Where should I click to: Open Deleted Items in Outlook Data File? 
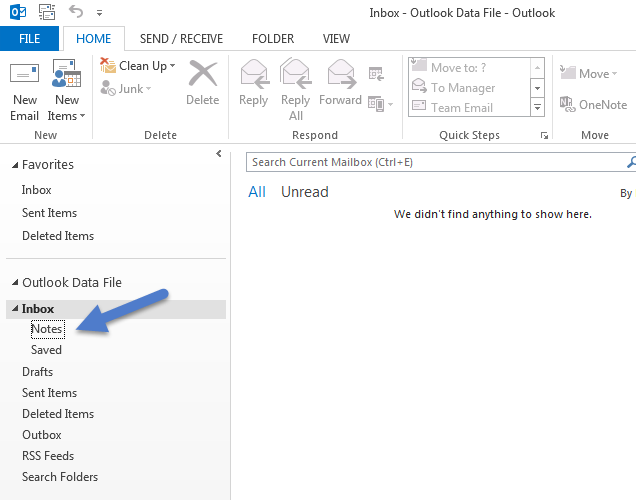click(x=58, y=414)
